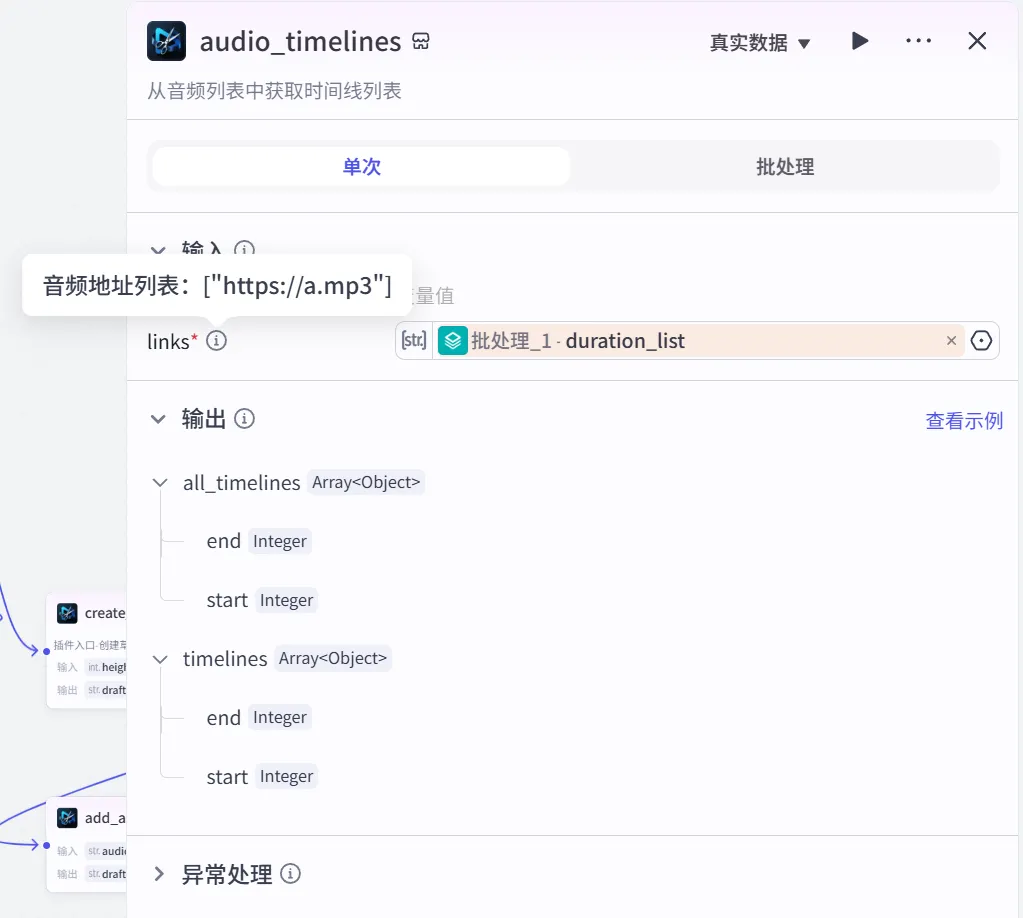Click the add_a node's input connection port
The image size is (1023, 918).
pyautogui.click(x=46, y=846)
